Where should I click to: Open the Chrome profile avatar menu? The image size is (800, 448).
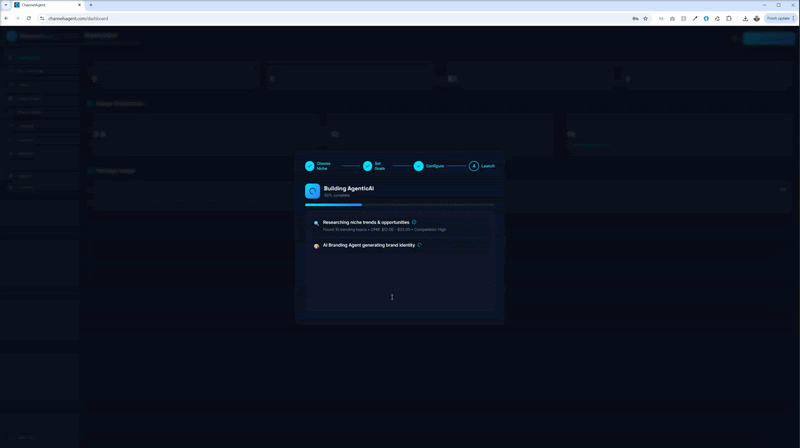(x=757, y=18)
